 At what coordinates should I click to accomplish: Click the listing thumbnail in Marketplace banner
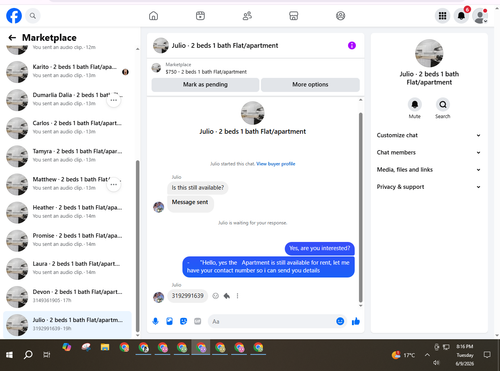(x=156, y=68)
